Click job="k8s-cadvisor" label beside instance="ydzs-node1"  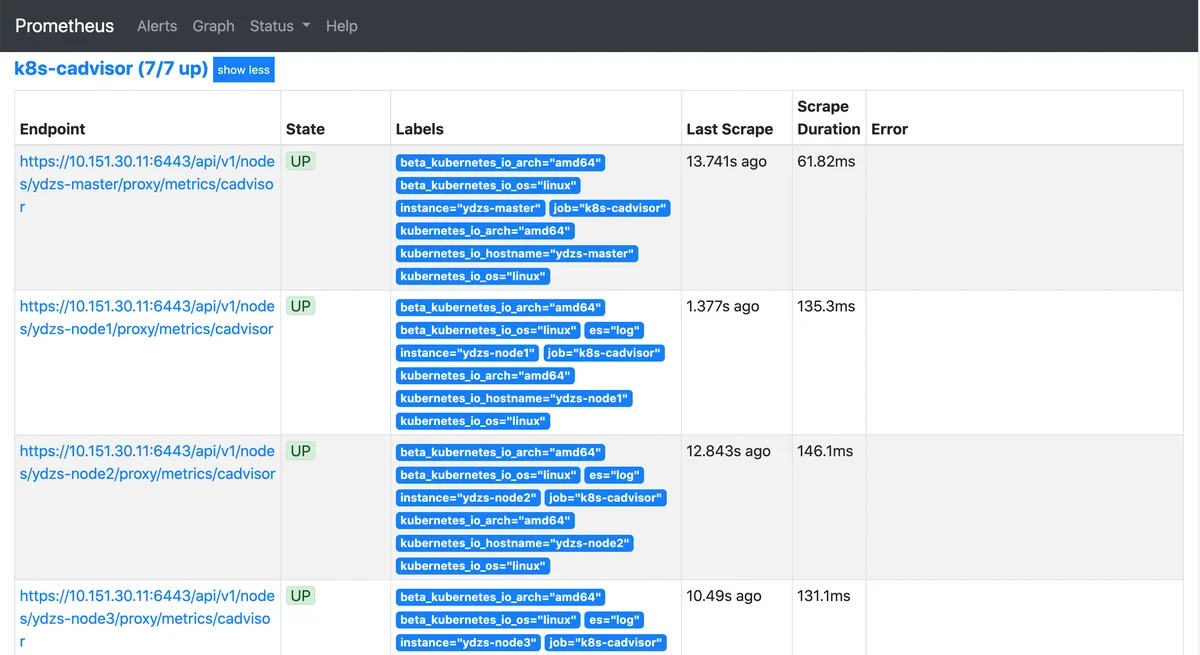(x=605, y=353)
